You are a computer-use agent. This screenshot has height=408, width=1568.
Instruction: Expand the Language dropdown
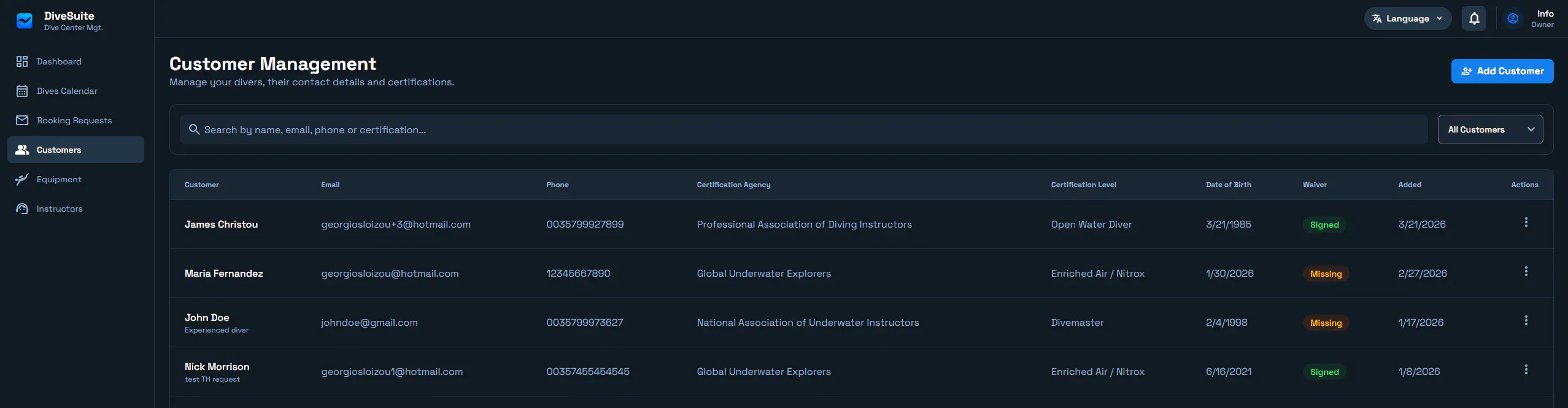tap(1407, 18)
